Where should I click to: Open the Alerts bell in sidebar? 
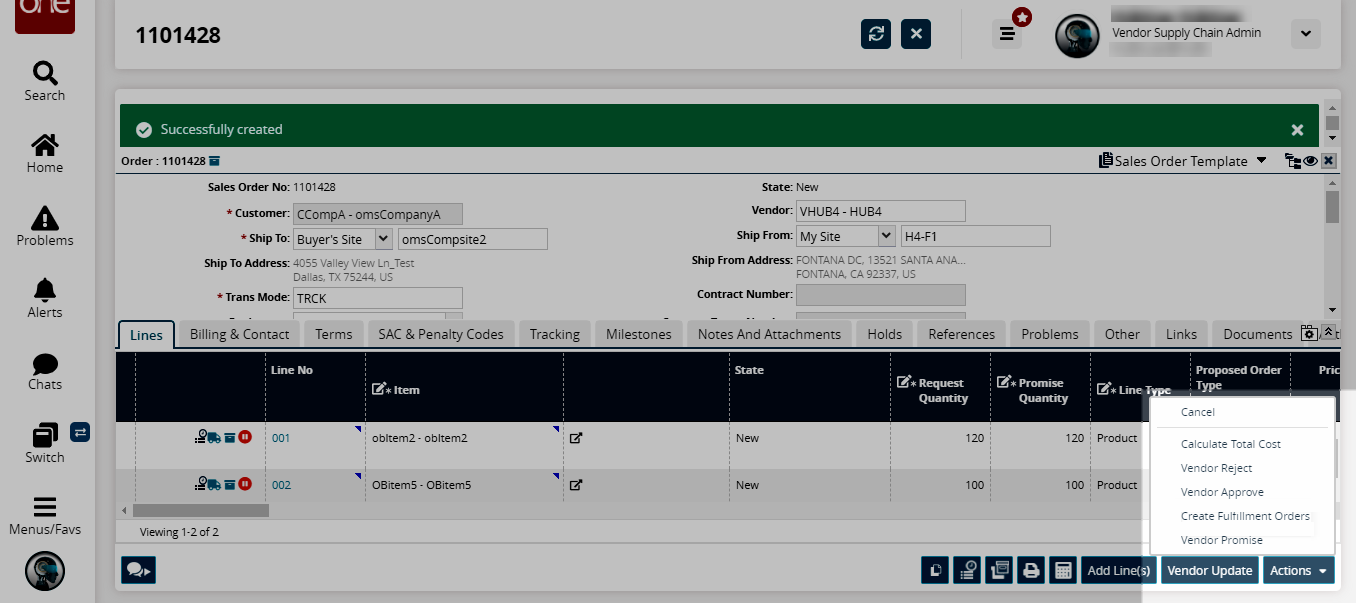tap(45, 298)
